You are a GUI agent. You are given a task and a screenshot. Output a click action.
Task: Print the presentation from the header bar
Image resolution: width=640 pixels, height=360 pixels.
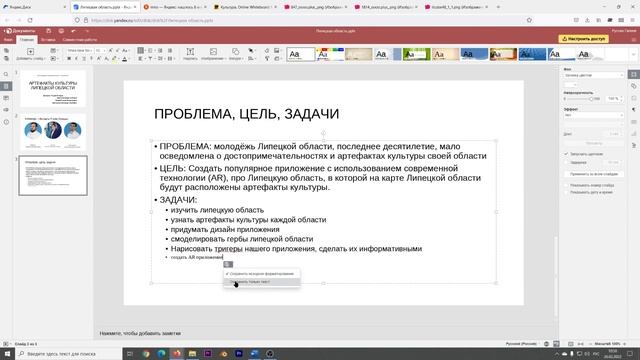pos(61,31)
